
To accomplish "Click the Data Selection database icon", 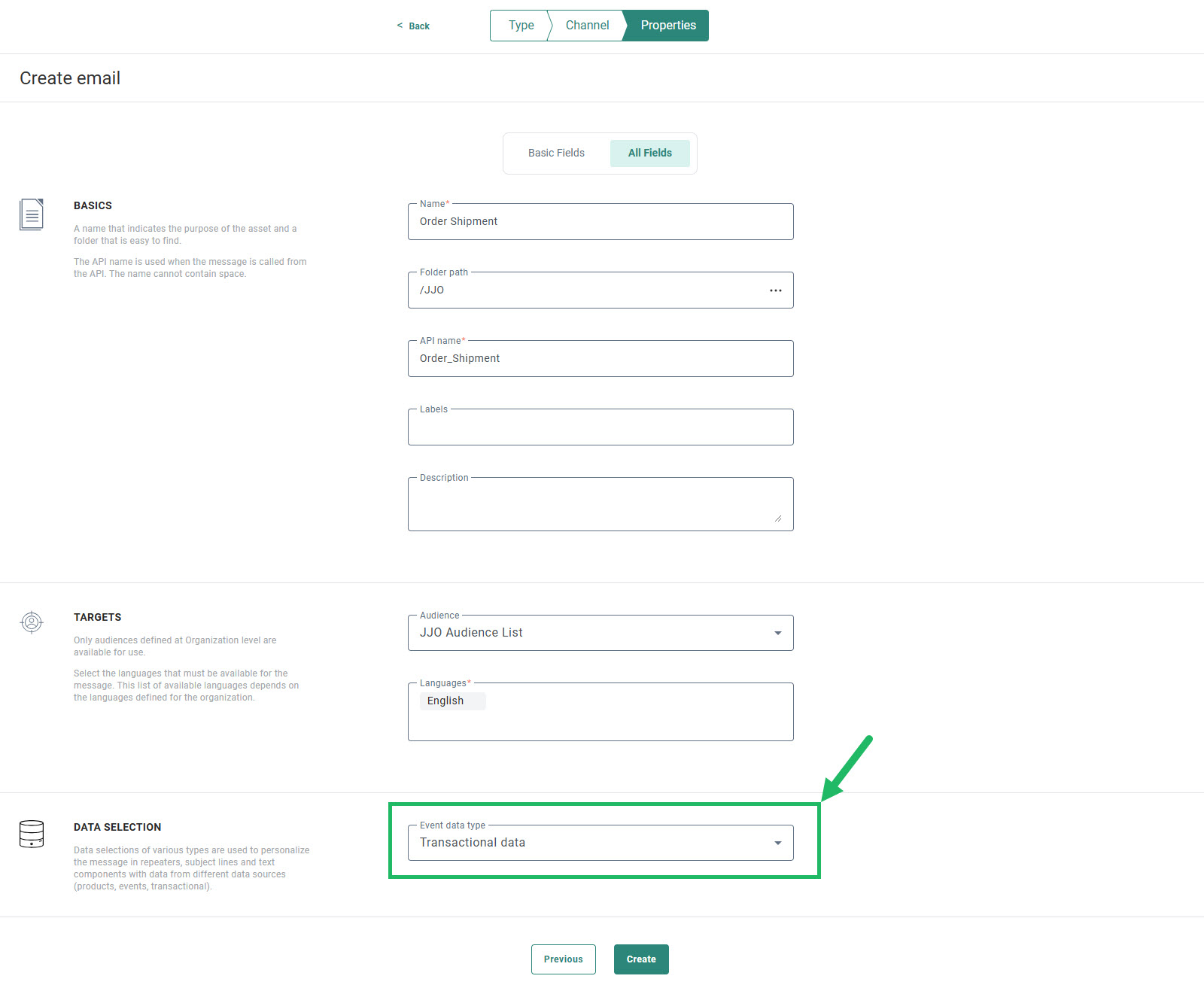I will pos(32,834).
